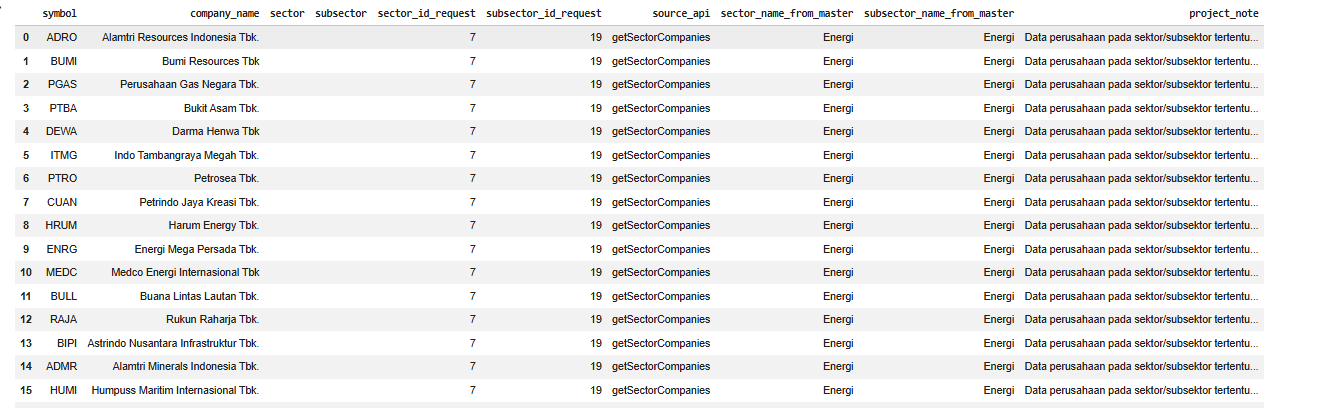
Task: Click Bukit Asam Tbk. company name
Action: 222,108
